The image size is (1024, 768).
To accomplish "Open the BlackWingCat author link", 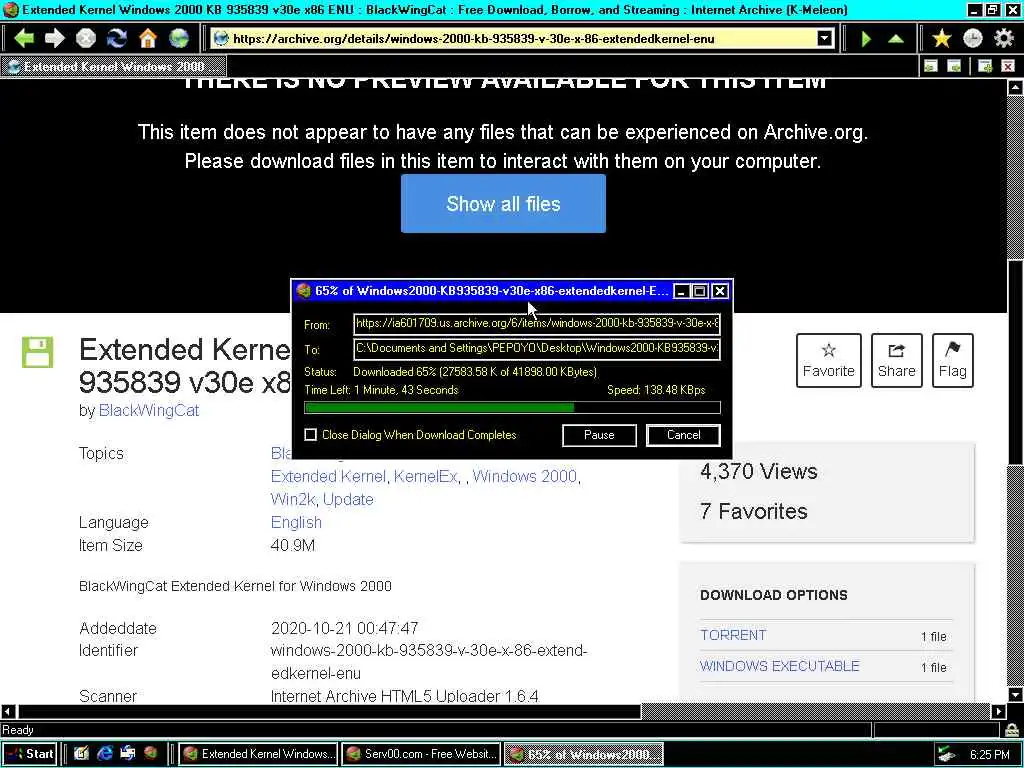I will (149, 410).
